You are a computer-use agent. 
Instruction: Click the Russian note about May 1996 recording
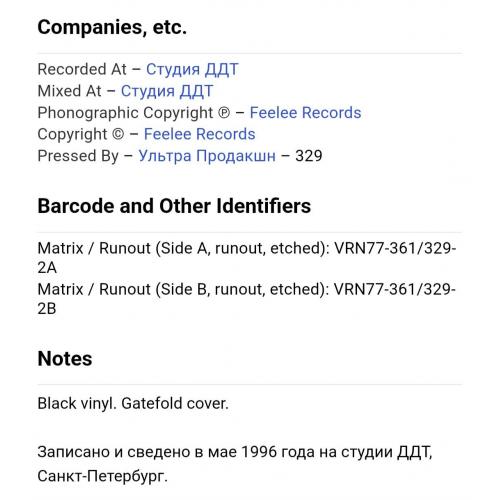(x=235, y=464)
